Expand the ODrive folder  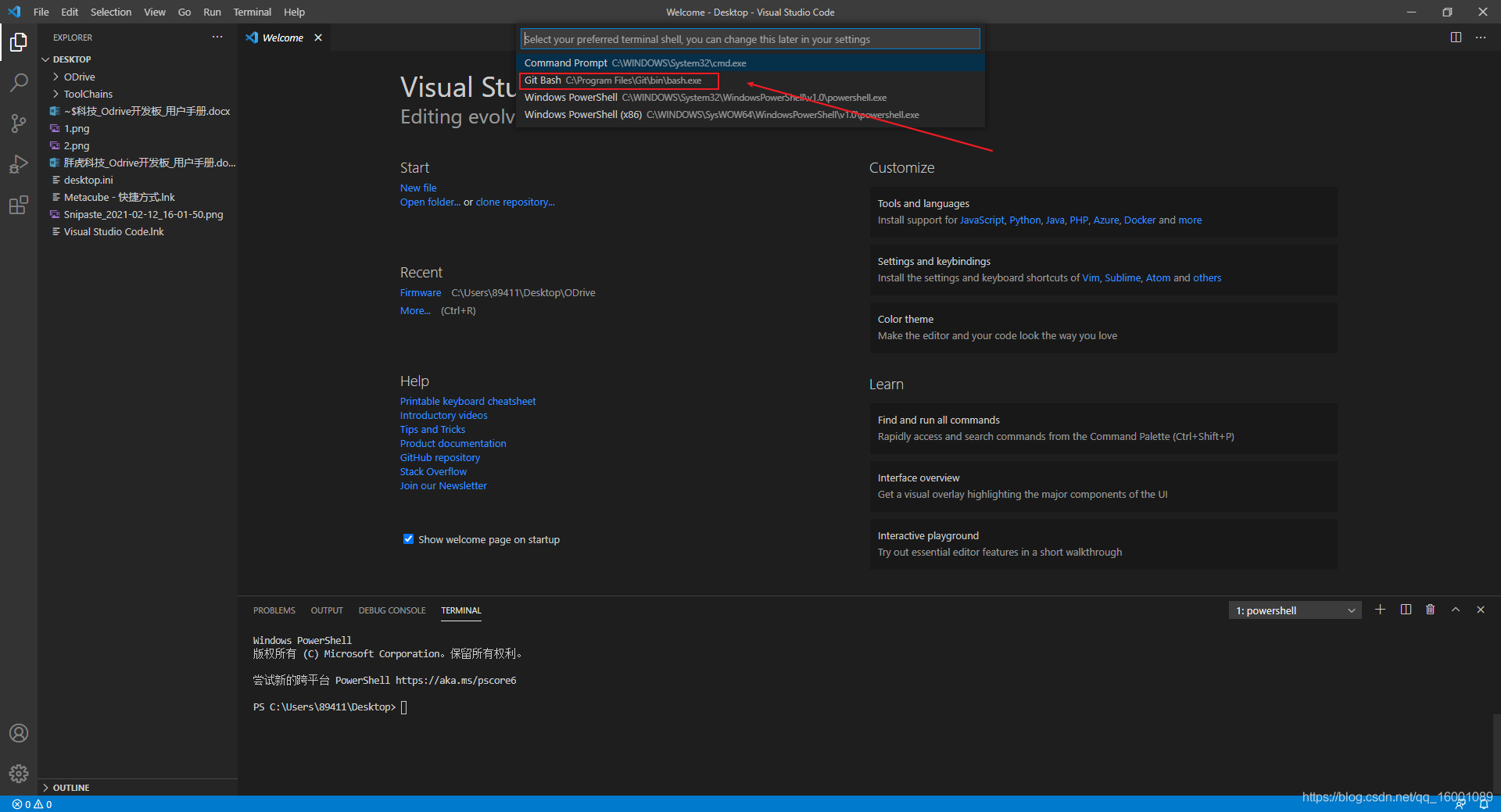(80, 77)
